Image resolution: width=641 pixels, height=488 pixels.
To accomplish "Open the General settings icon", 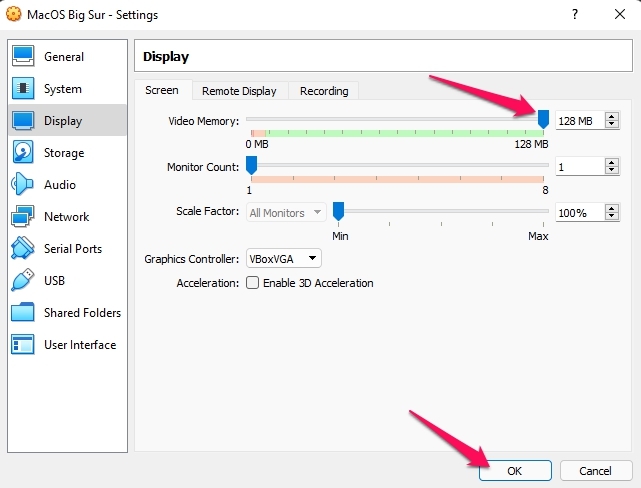I will [x=23, y=56].
